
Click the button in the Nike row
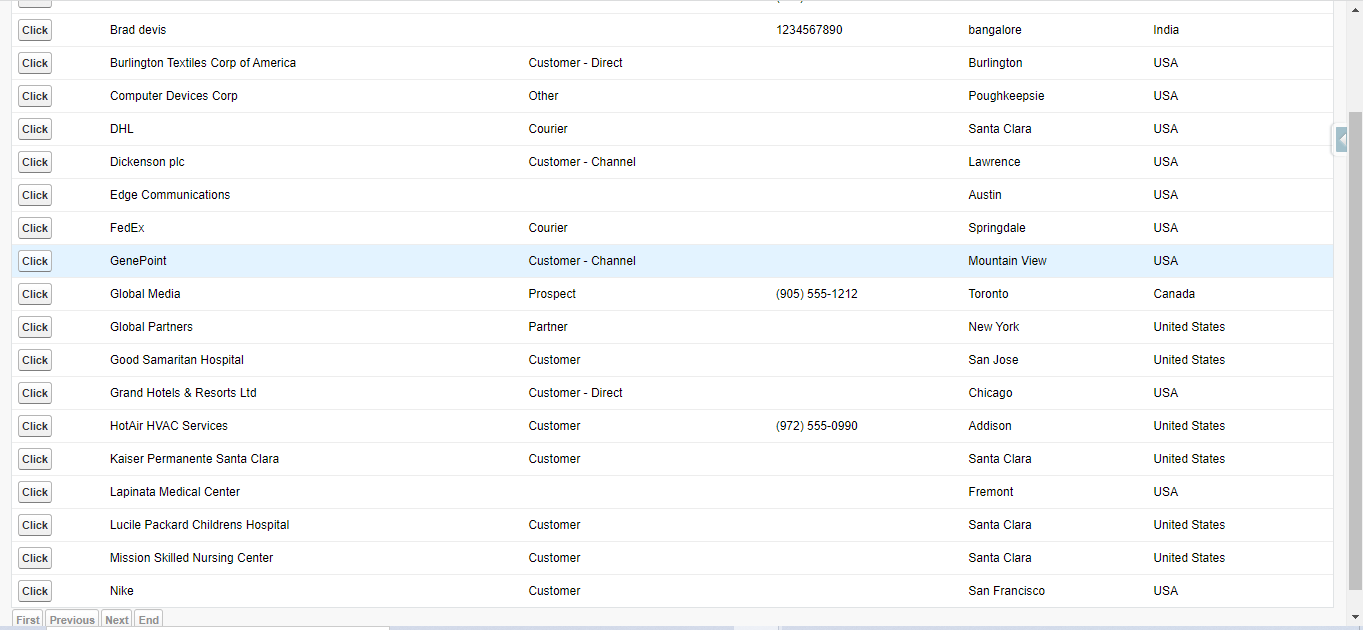tap(35, 591)
